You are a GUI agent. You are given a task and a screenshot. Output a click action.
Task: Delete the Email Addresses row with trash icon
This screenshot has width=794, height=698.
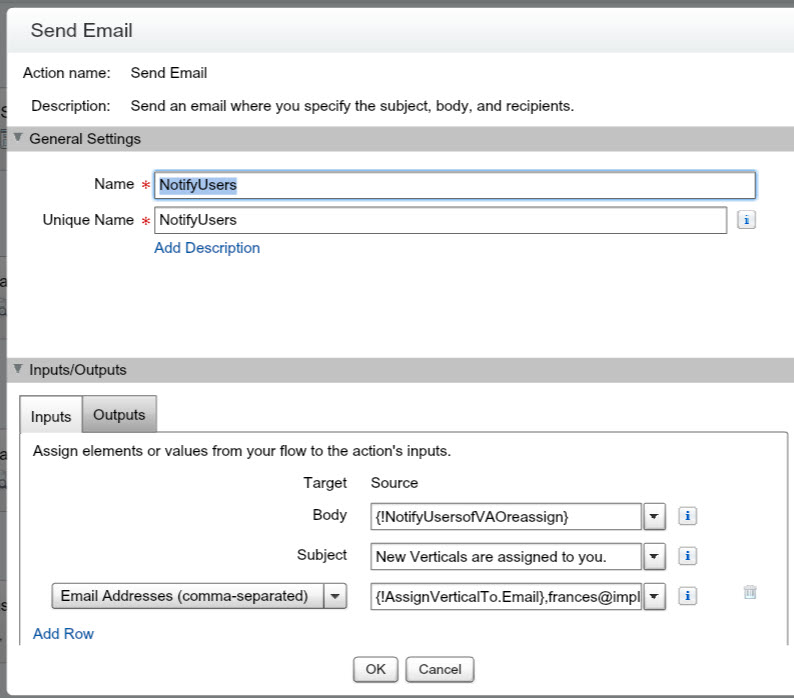750,593
